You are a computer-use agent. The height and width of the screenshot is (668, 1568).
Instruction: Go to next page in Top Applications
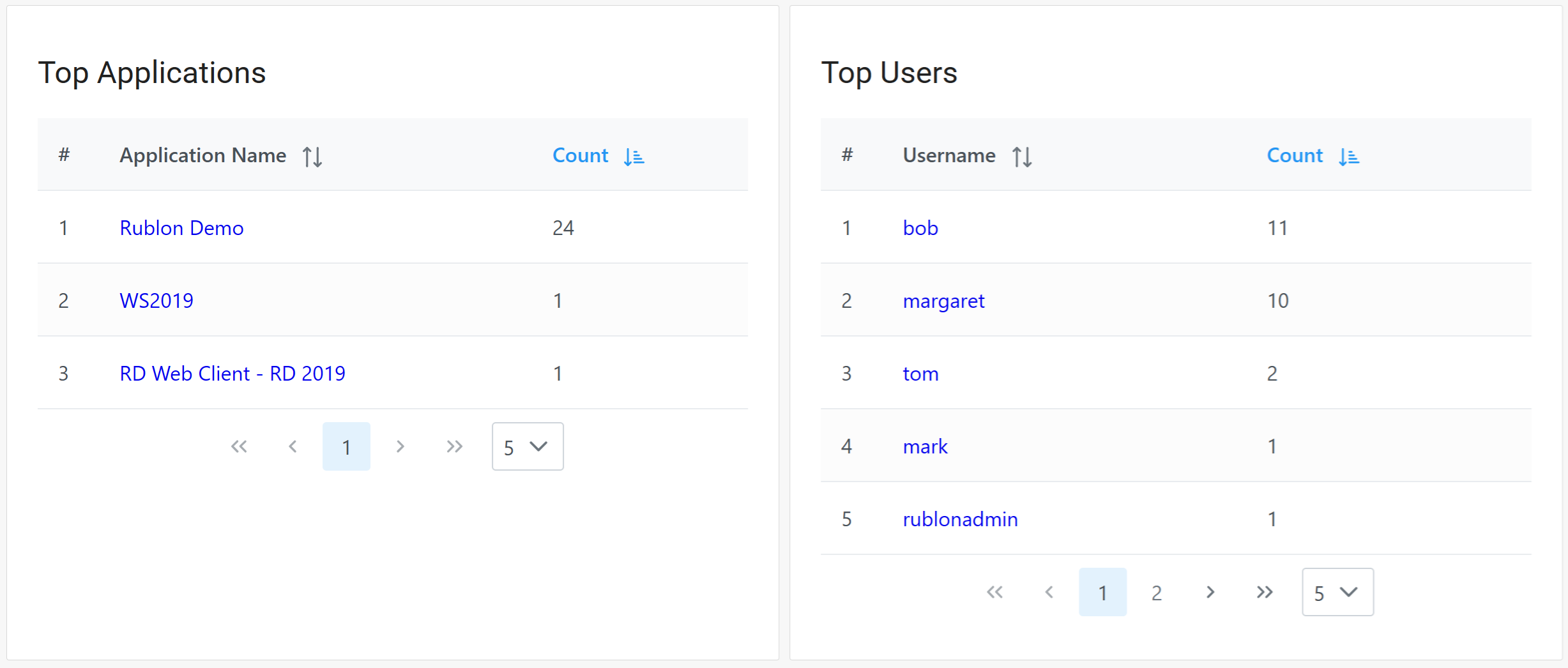point(400,446)
